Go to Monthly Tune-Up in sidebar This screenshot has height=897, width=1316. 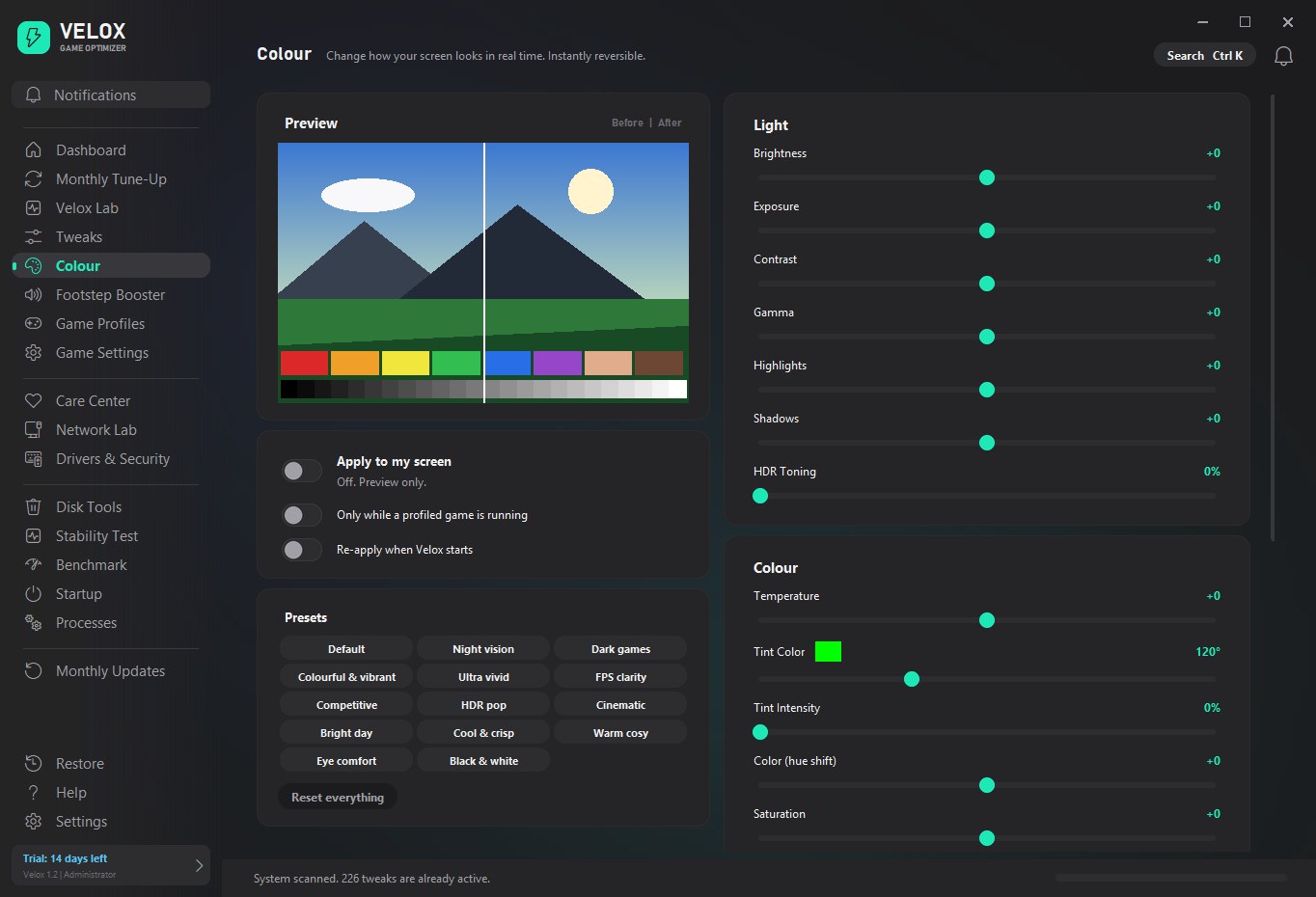(x=111, y=179)
